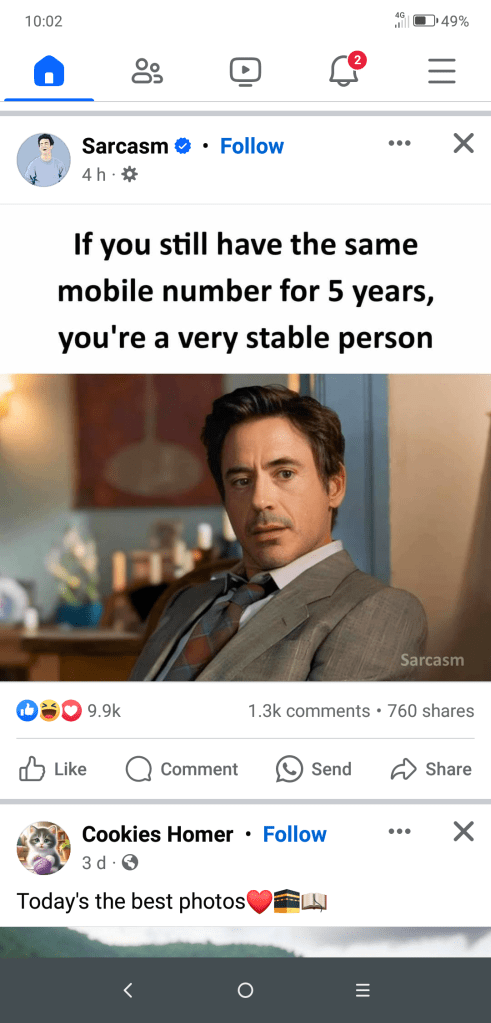Share the Sarcasm post

(x=431, y=769)
